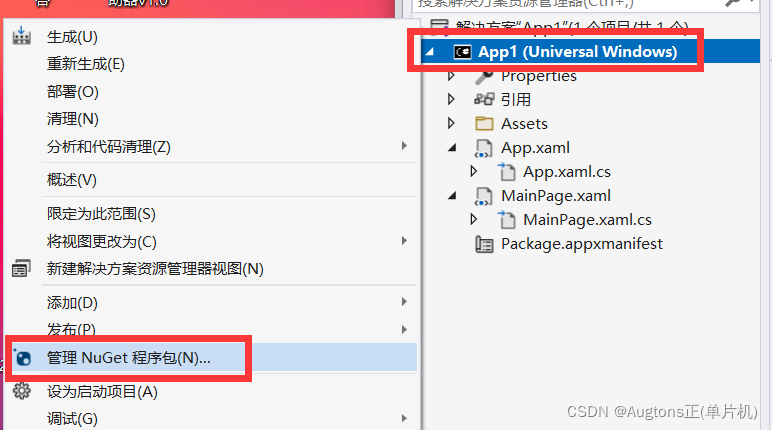Open 调试(G) submenu

[x=72, y=419]
